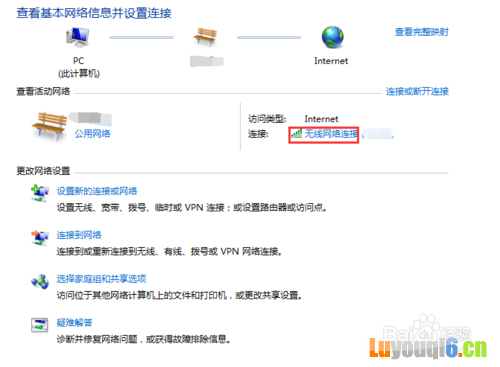Click the 查看基本网络信息并设置连接 page title

point(94,13)
